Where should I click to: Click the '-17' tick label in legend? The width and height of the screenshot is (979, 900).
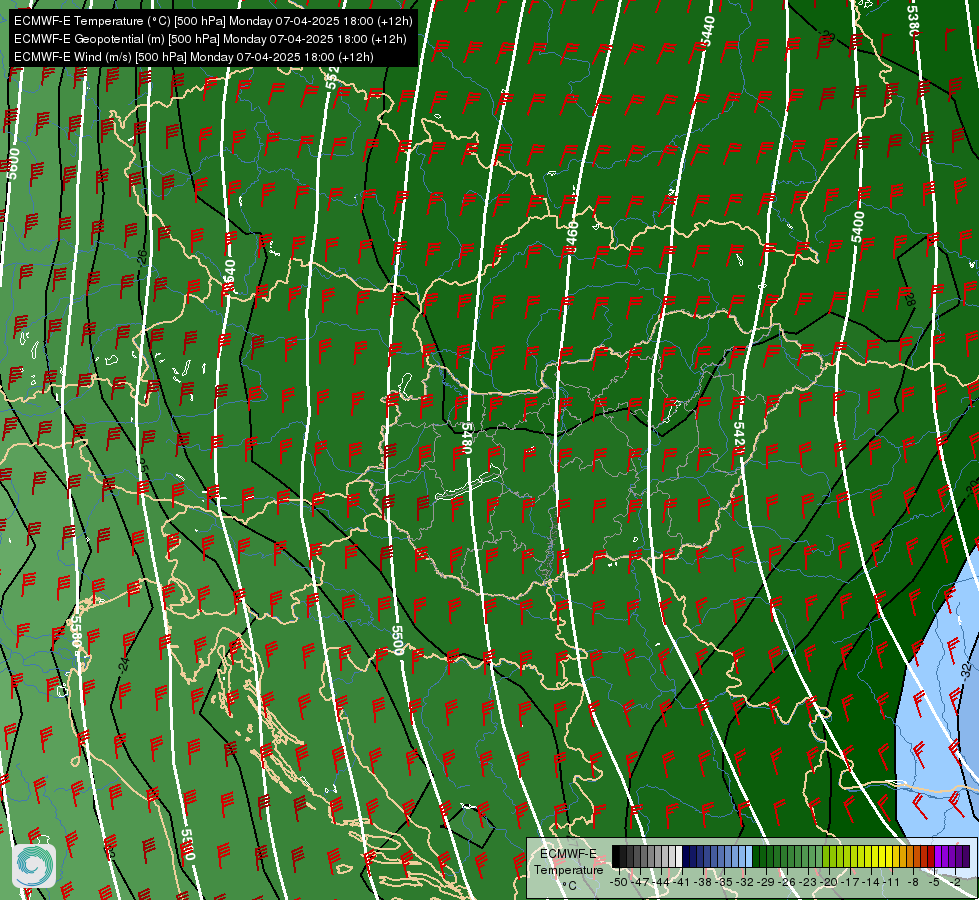850,883
